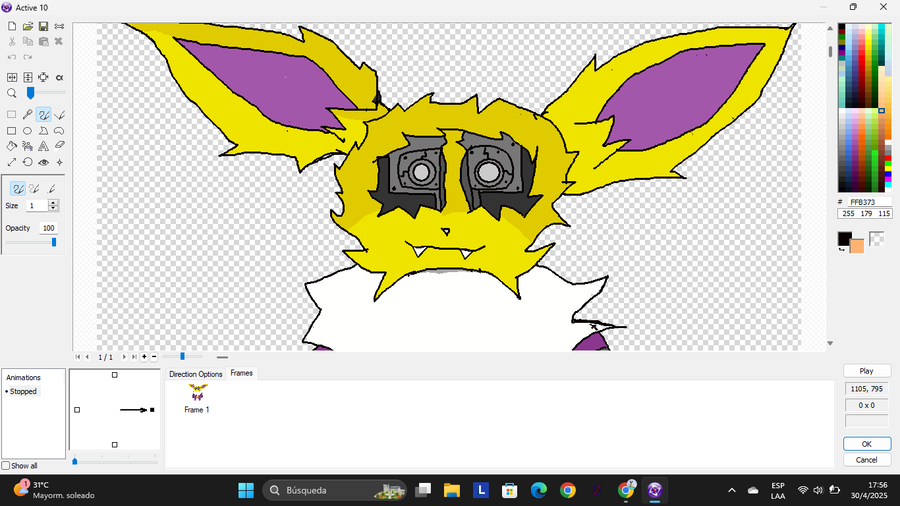Click the Delete X icon

59,41
